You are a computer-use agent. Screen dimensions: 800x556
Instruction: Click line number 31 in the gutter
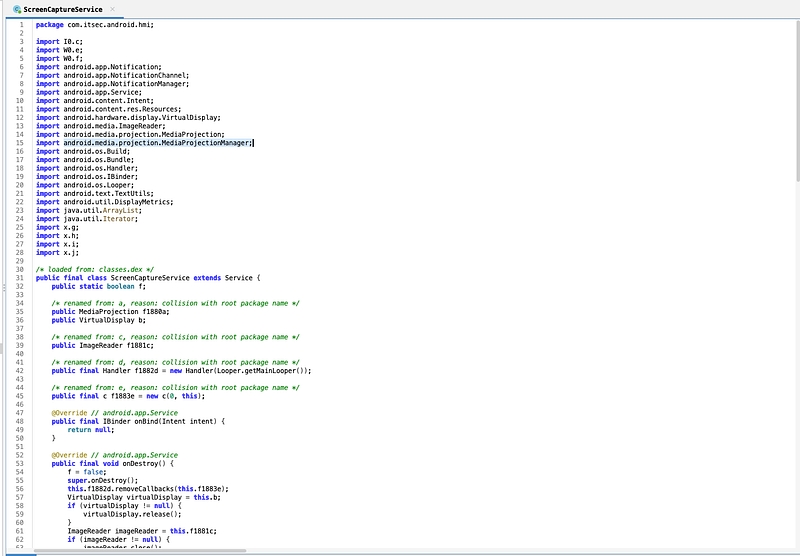click(x=21, y=278)
